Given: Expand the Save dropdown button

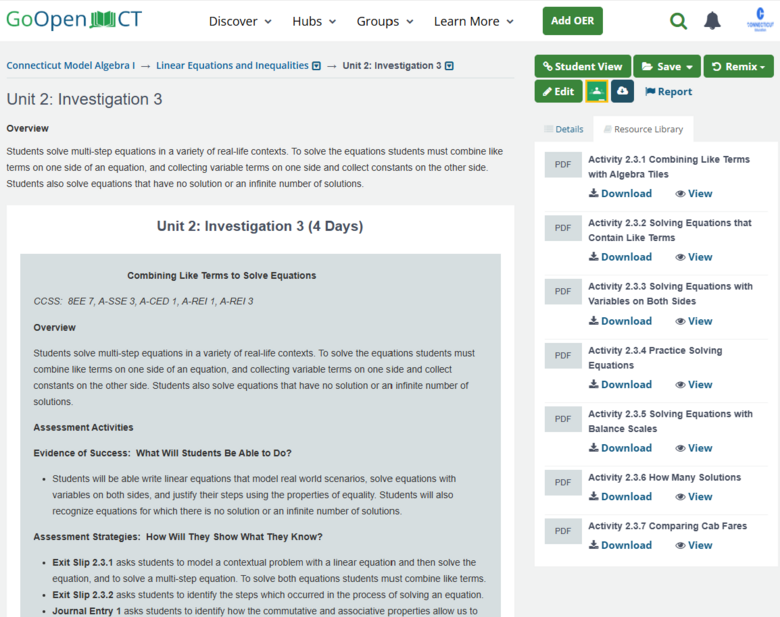Looking at the screenshot, I should 666,67.
